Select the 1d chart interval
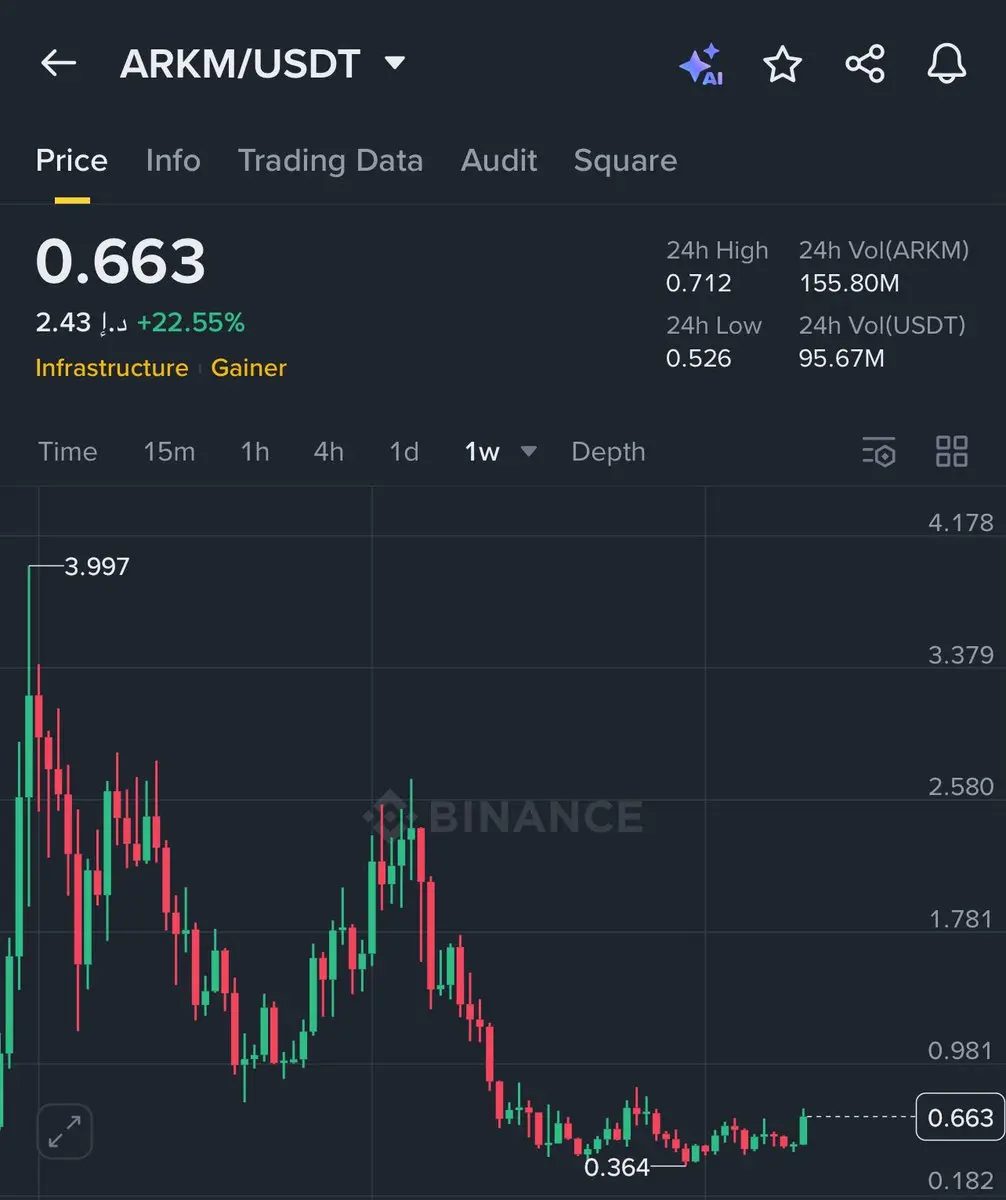1006x1200 pixels. pyautogui.click(x=404, y=452)
